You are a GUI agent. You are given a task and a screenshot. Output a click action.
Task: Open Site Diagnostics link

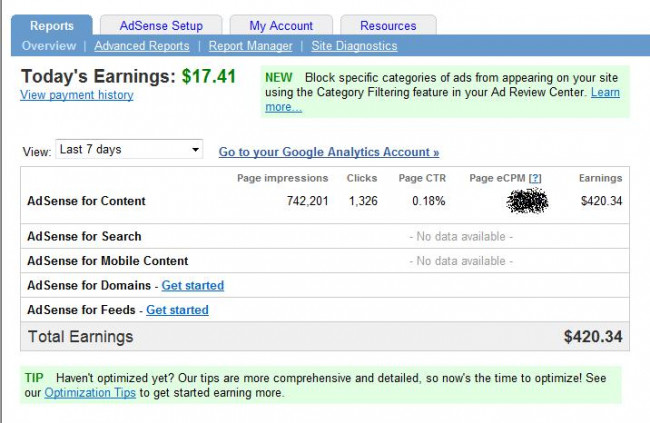coord(354,46)
